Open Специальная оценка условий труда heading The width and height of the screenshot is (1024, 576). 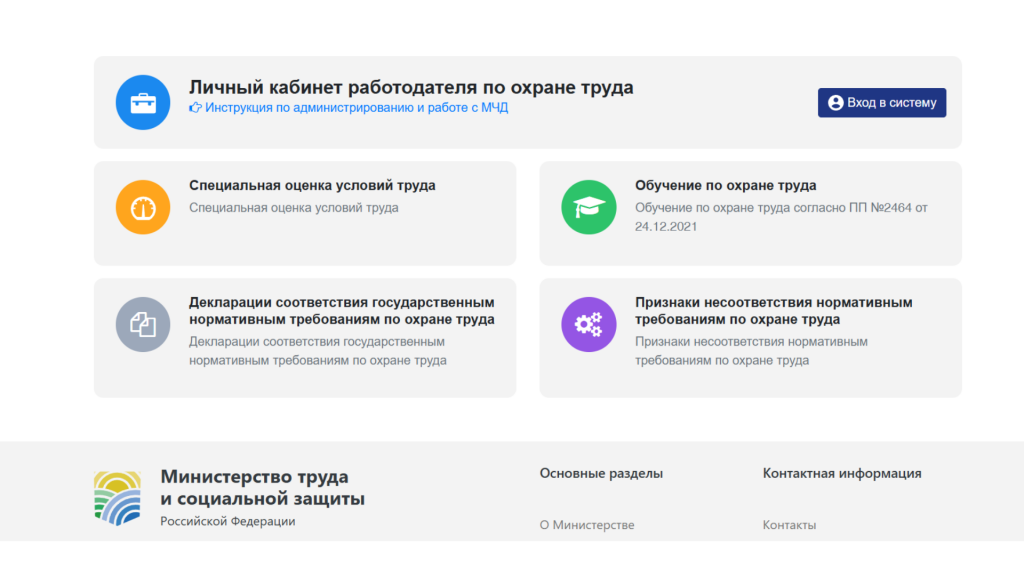pos(312,185)
